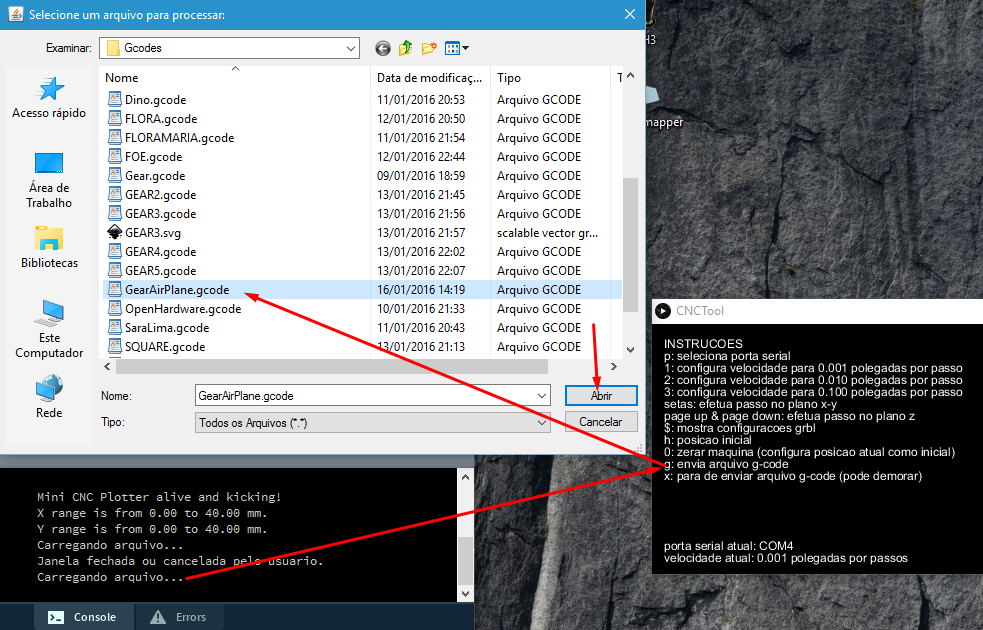The width and height of the screenshot is (983, 630).
Task: Click the Console tab terminal icon
Action: [56, 617]
